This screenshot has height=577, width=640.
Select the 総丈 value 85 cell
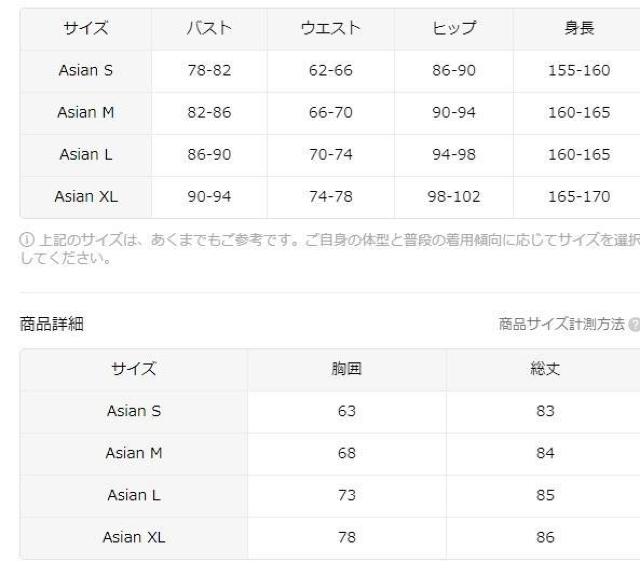point(545,495)
